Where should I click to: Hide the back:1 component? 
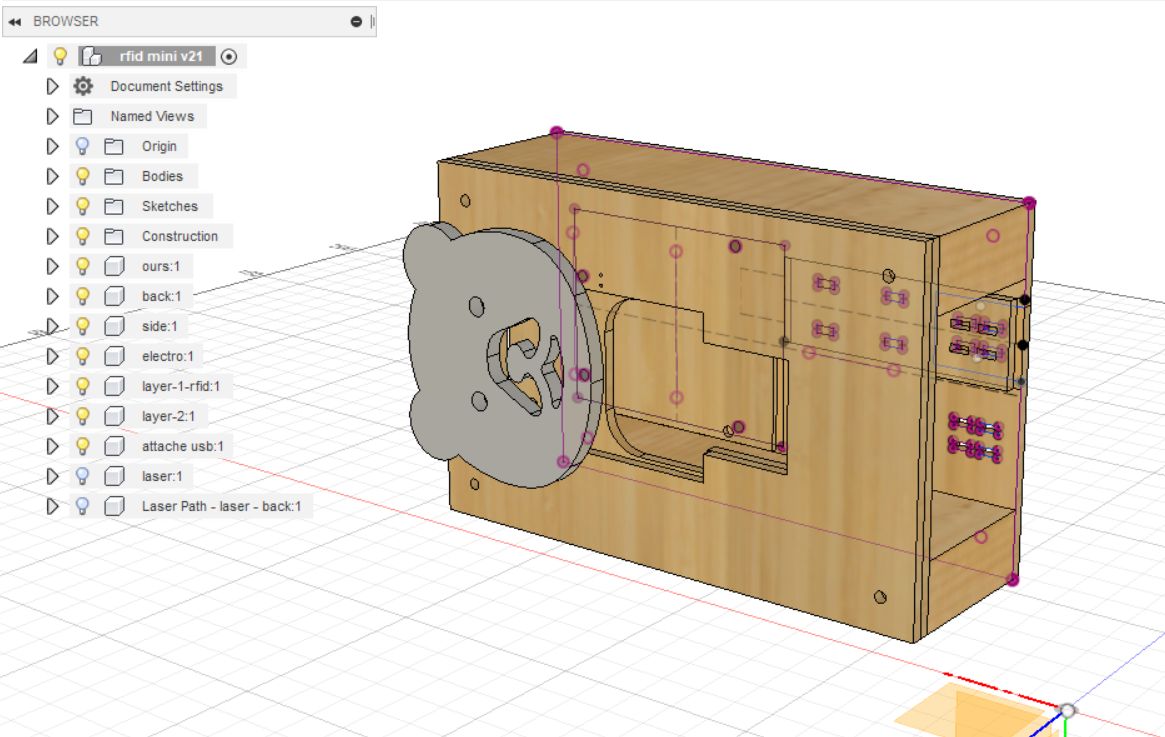82,296
